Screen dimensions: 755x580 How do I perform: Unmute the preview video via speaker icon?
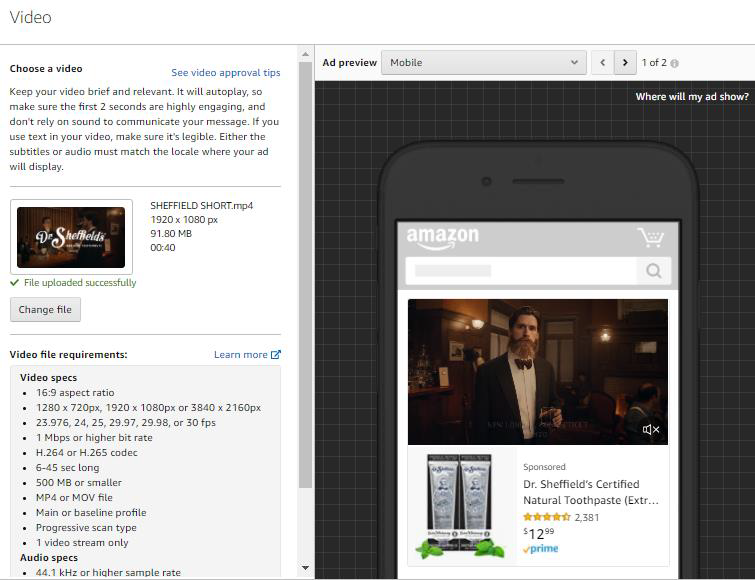coord(651,429)
